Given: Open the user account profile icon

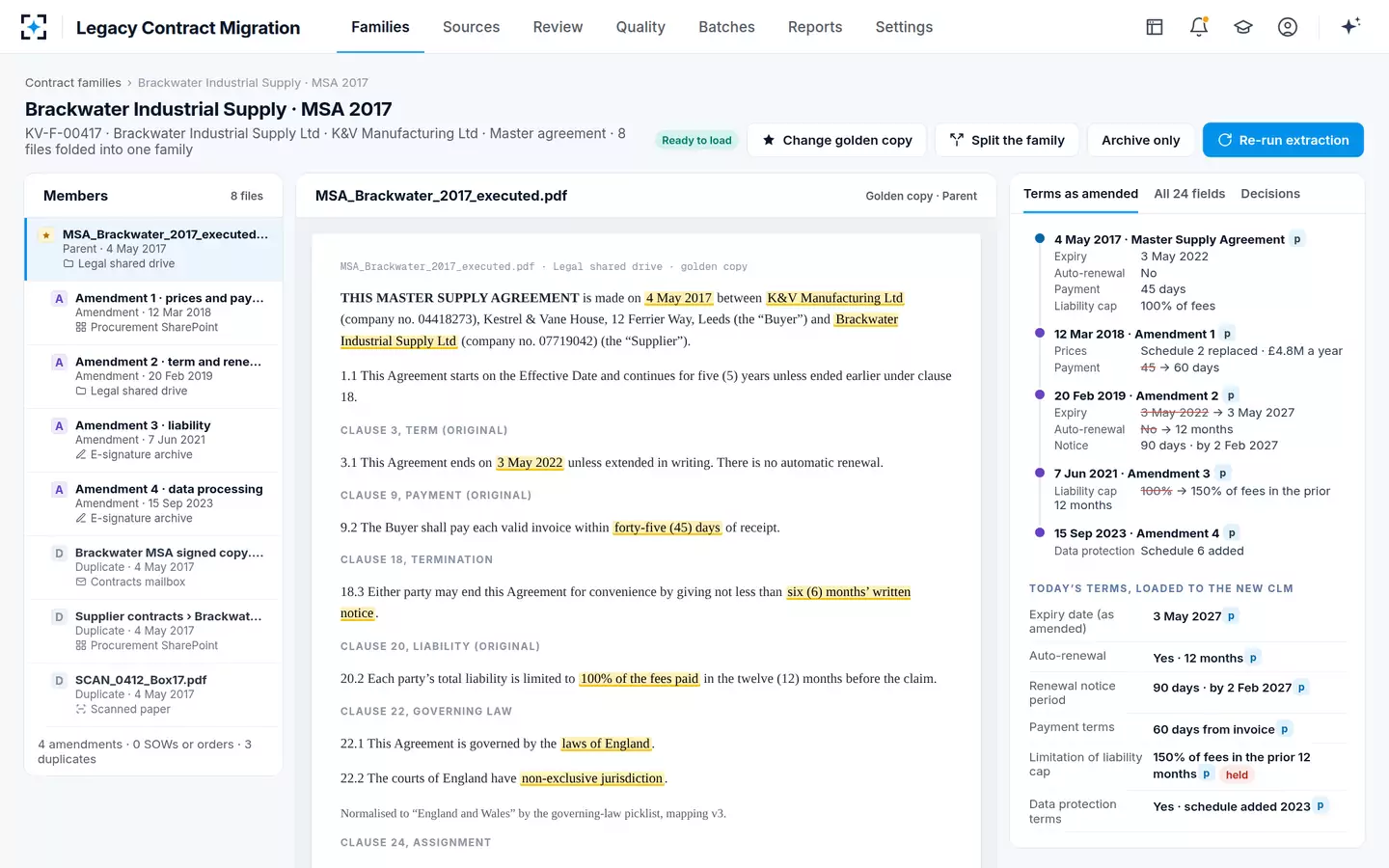Looking at the screenshot, I should click(x=1288, y=27).
